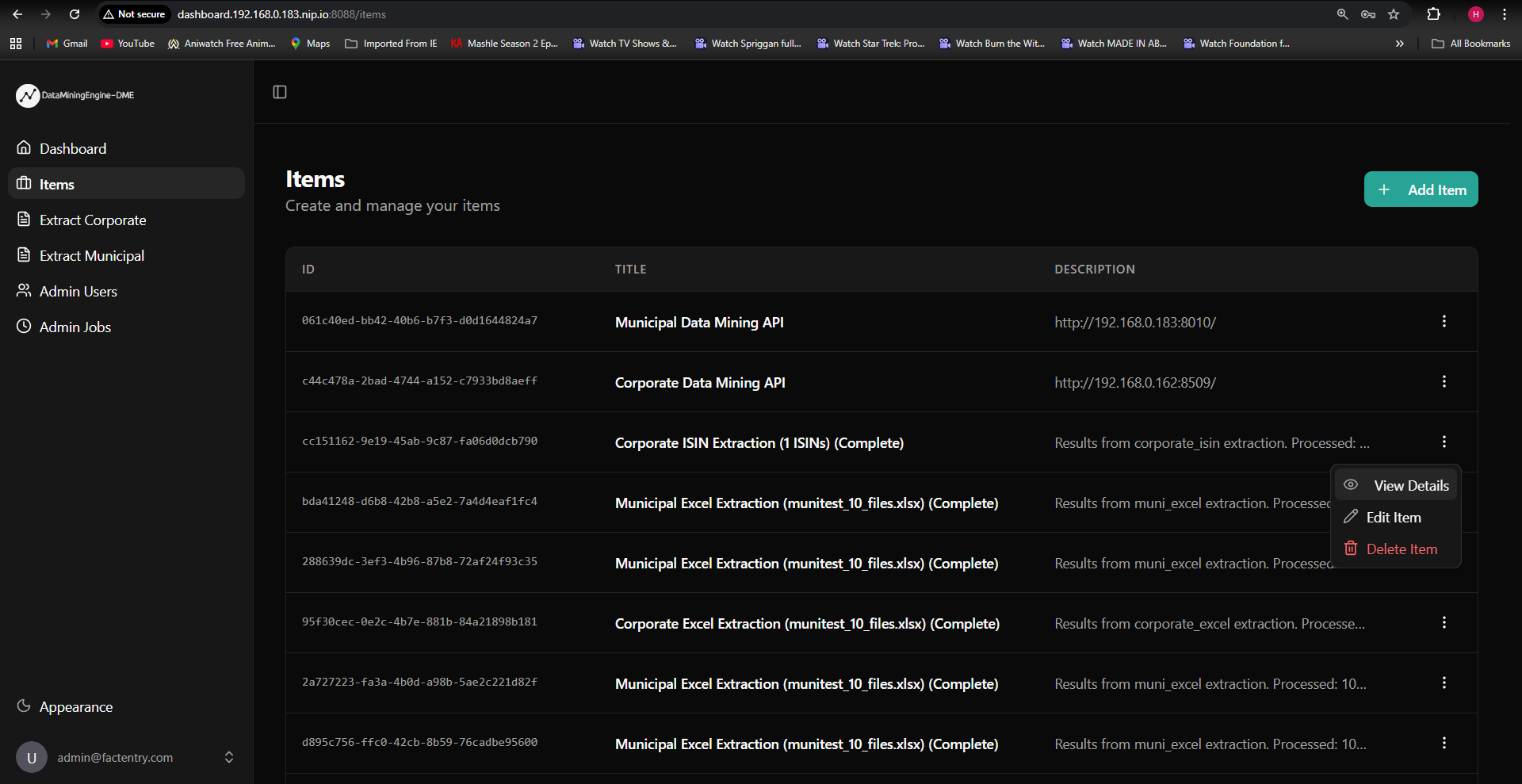Choose Edit Item in context menu
The width and height of the screenshot is (1522, 784).
click(x=1396, y=517)
